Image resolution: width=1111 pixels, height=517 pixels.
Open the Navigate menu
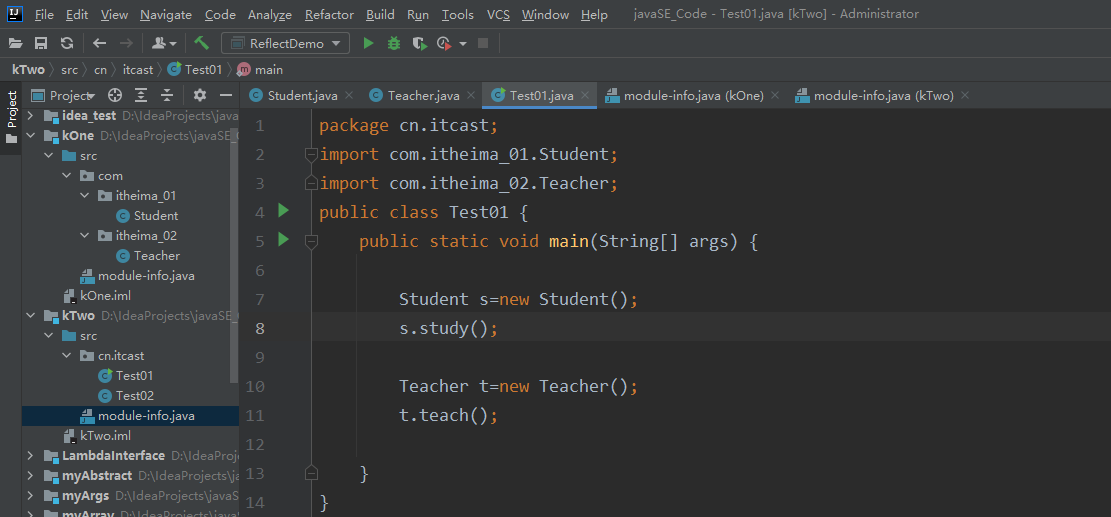click(166, 14)
